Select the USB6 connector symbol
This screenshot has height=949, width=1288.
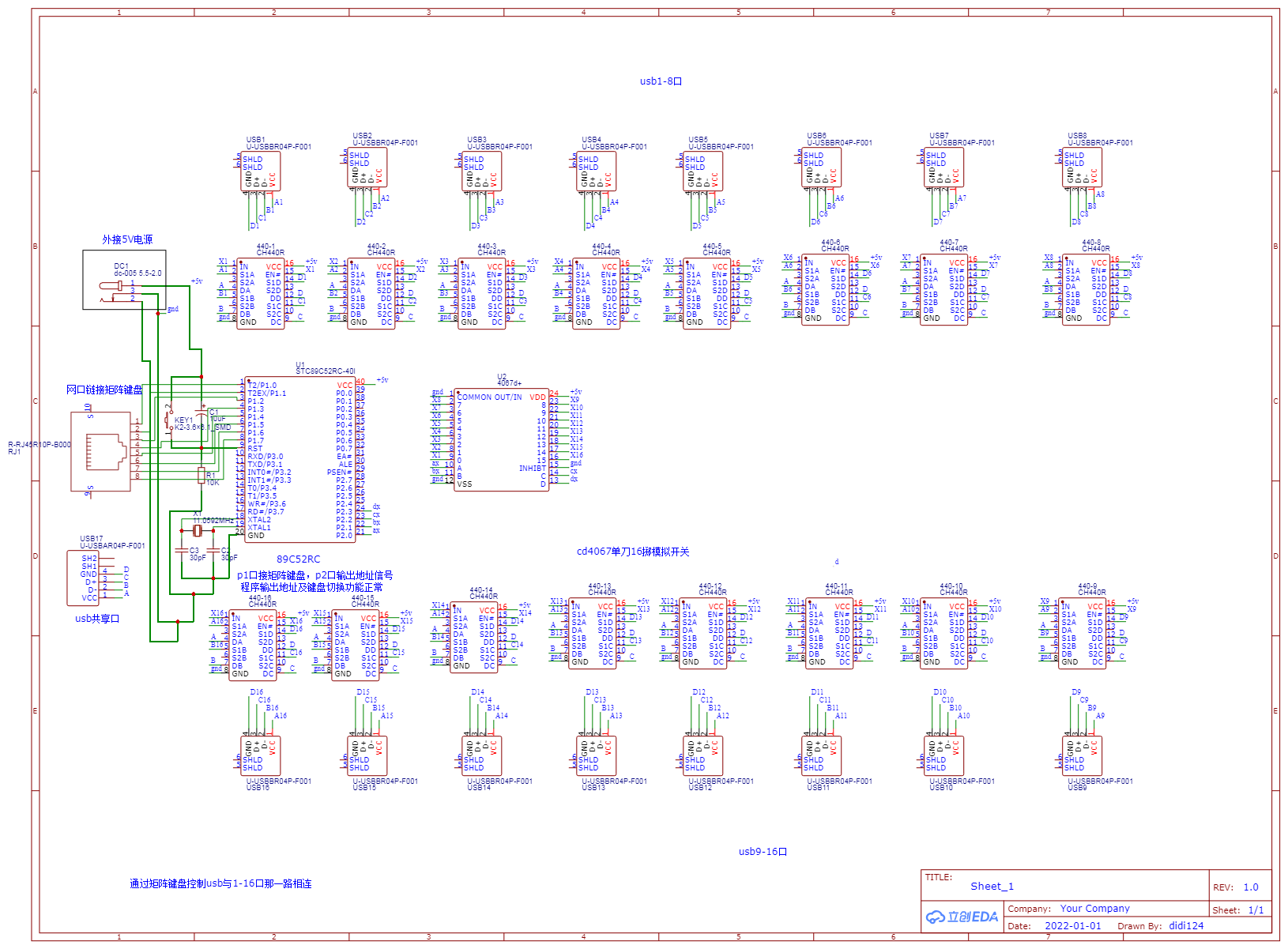[x=822, y=168]
